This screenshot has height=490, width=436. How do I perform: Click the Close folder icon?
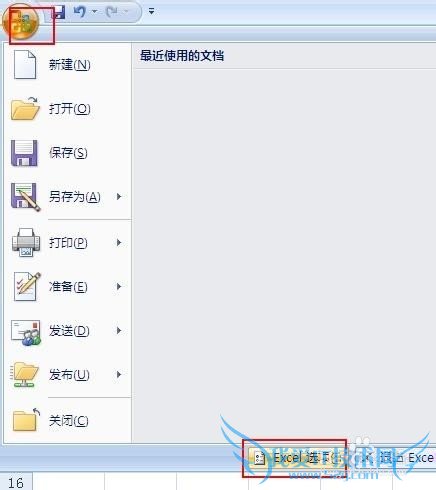[x=26, y=420]
